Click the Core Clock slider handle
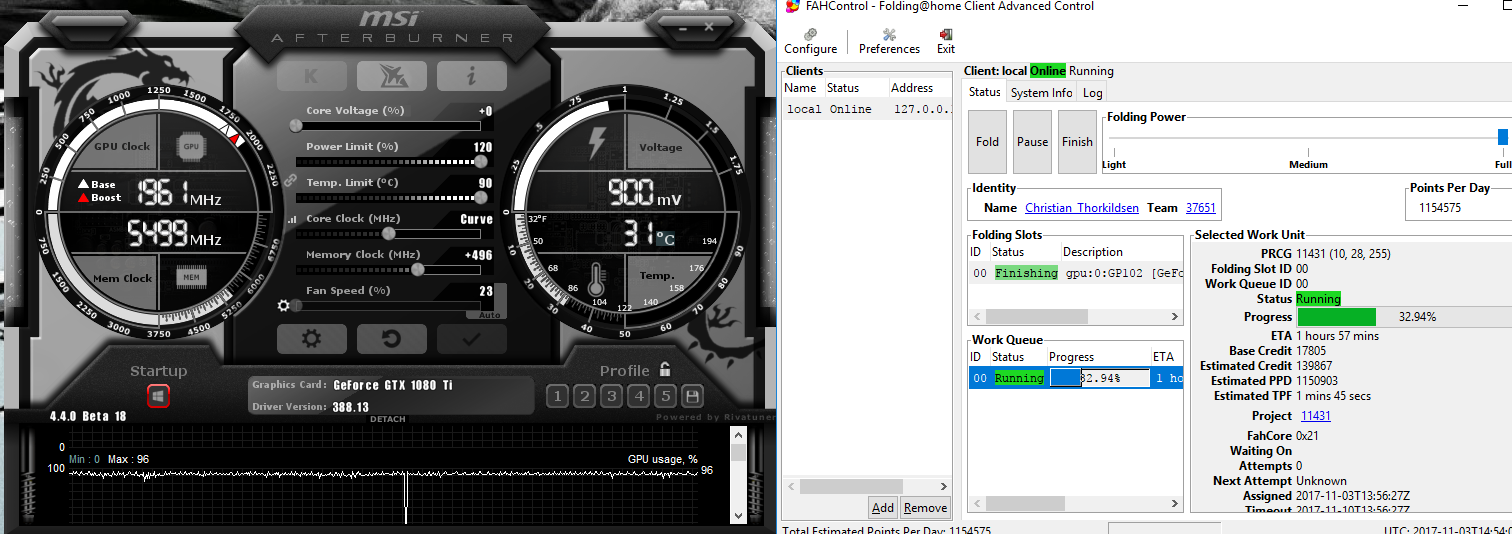 click(x=388, y=233)
